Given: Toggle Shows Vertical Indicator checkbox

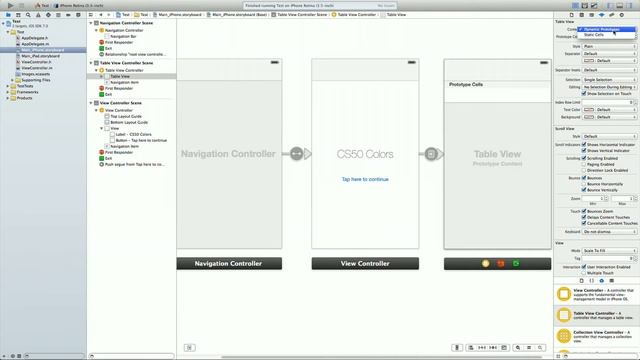Looking at the screenshot, I should (584, 151).
